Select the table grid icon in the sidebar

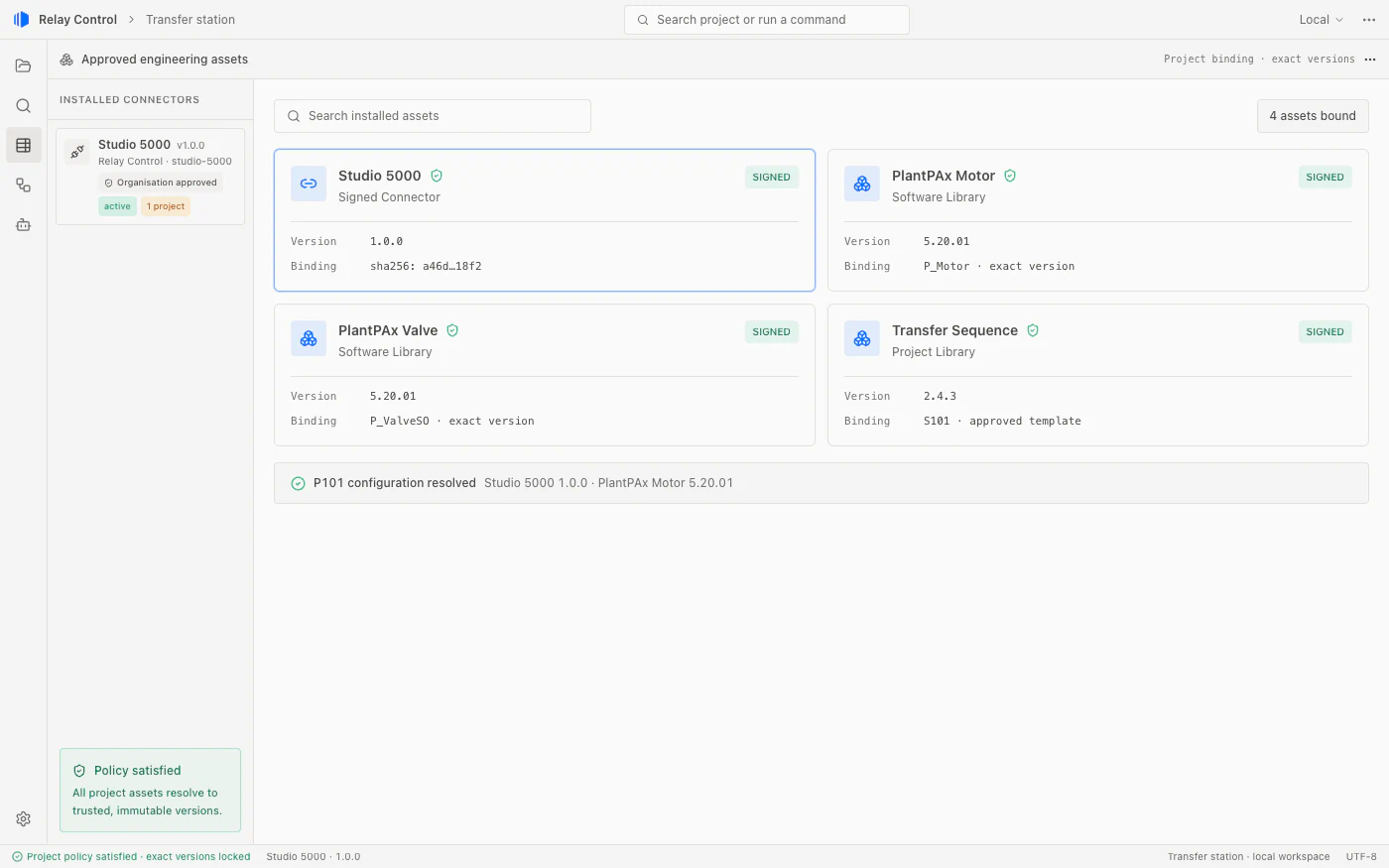[24, 146]
